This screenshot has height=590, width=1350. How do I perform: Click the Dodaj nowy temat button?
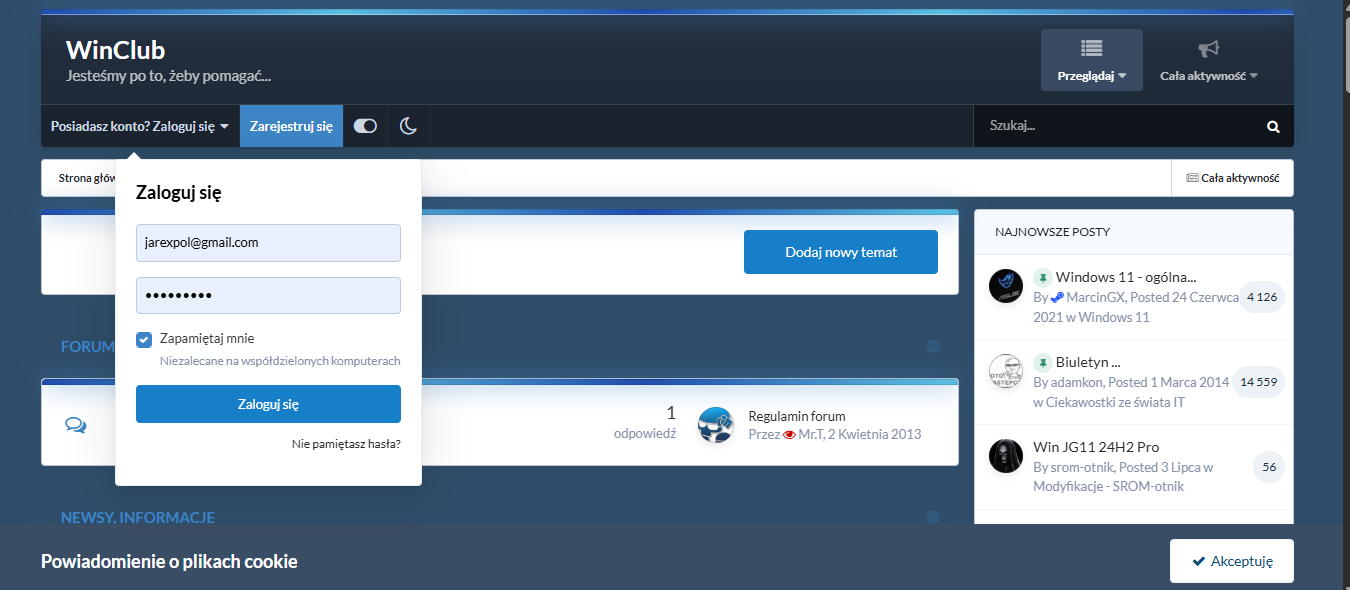point(840,252)
